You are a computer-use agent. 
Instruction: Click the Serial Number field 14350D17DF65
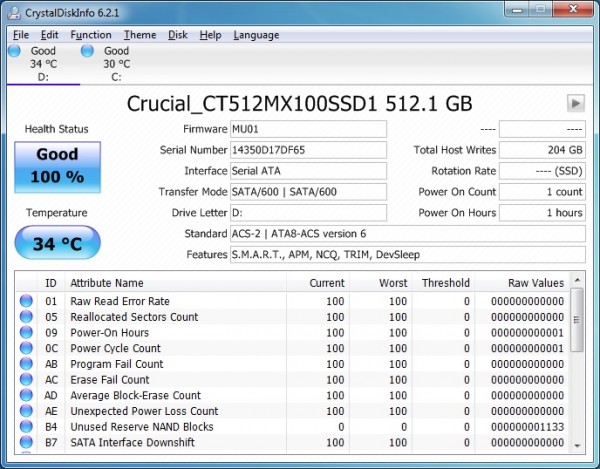click(x=308, y=150)
